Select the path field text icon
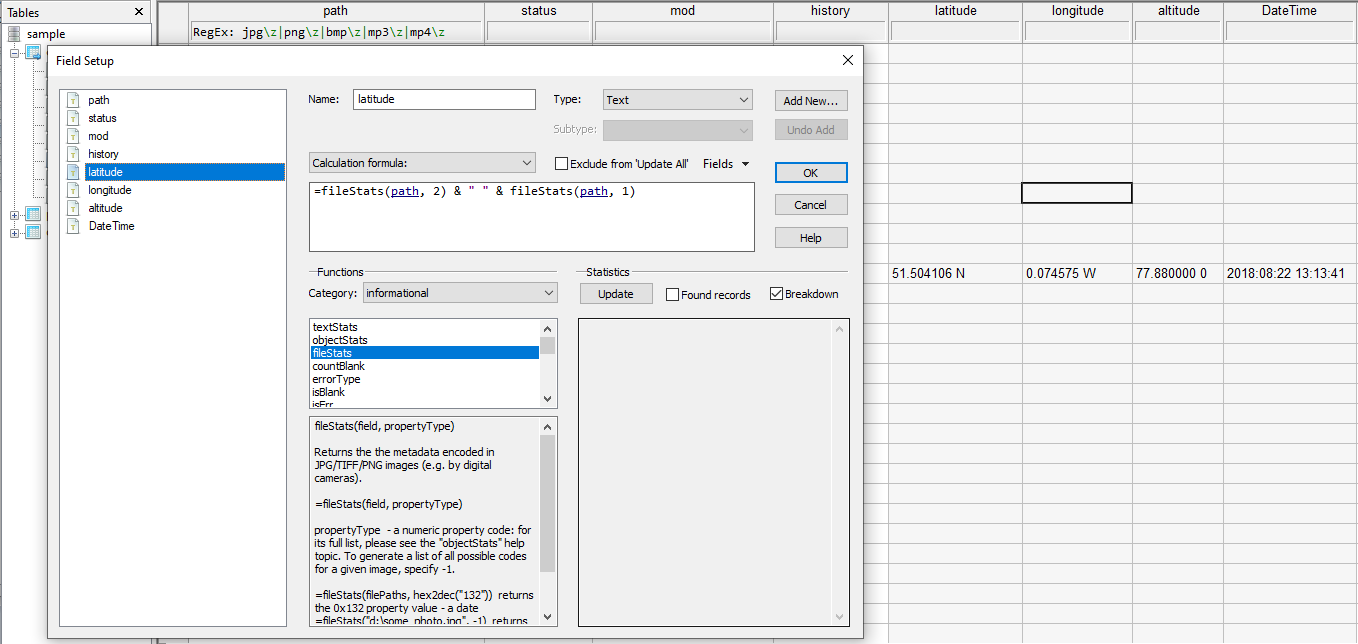The width and height of the screenshot is (1358, 644). (x=73, y=100)
